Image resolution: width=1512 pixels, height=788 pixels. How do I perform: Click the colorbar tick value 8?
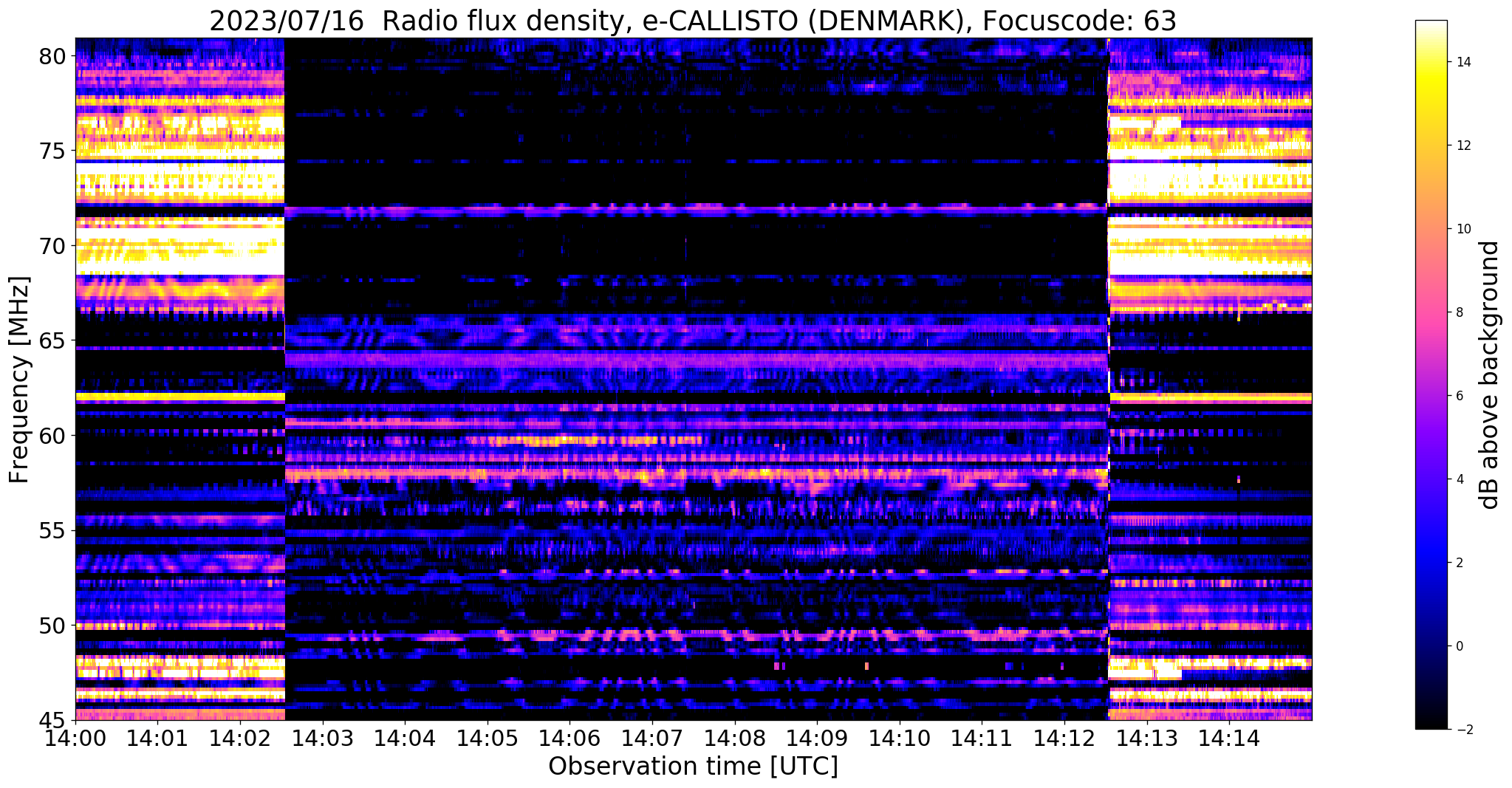(x=1459, y=312)
